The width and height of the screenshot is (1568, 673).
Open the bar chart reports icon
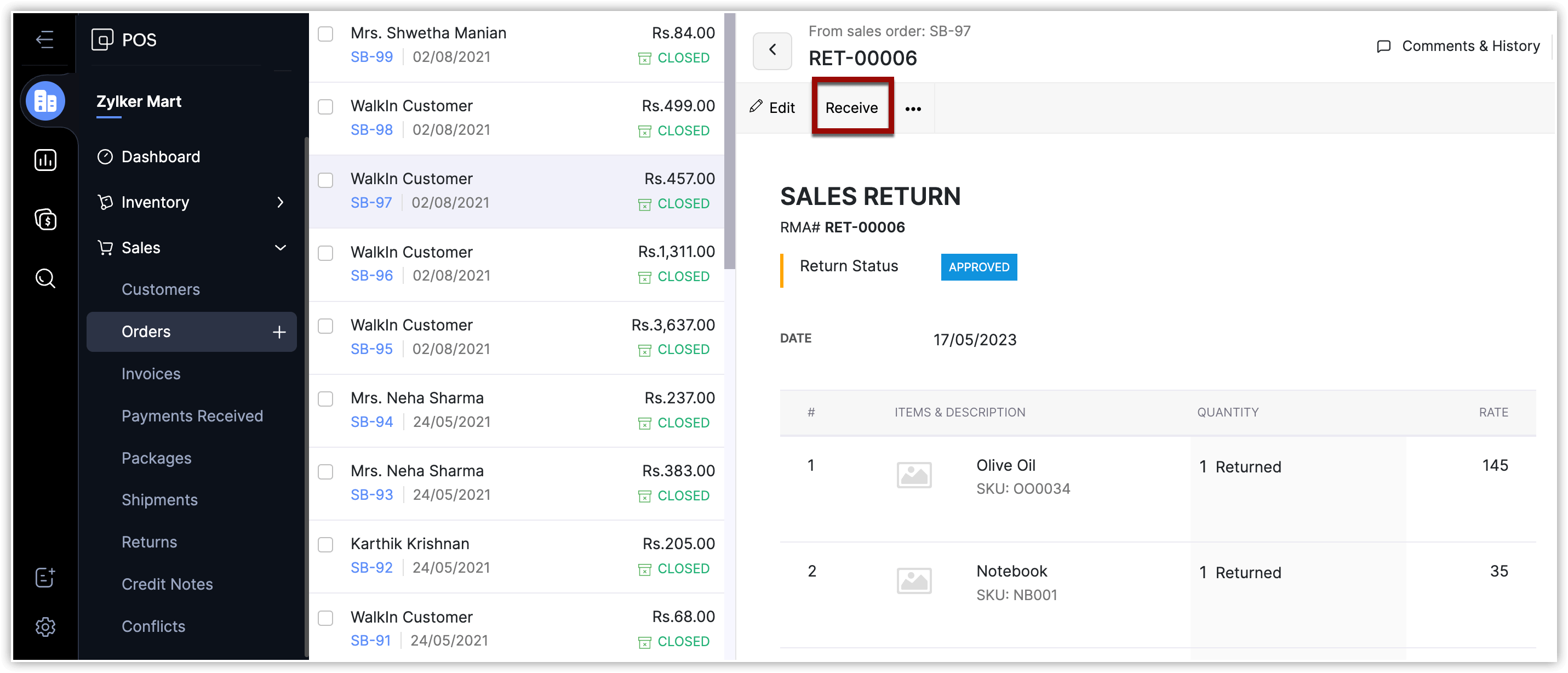(45, 160)
